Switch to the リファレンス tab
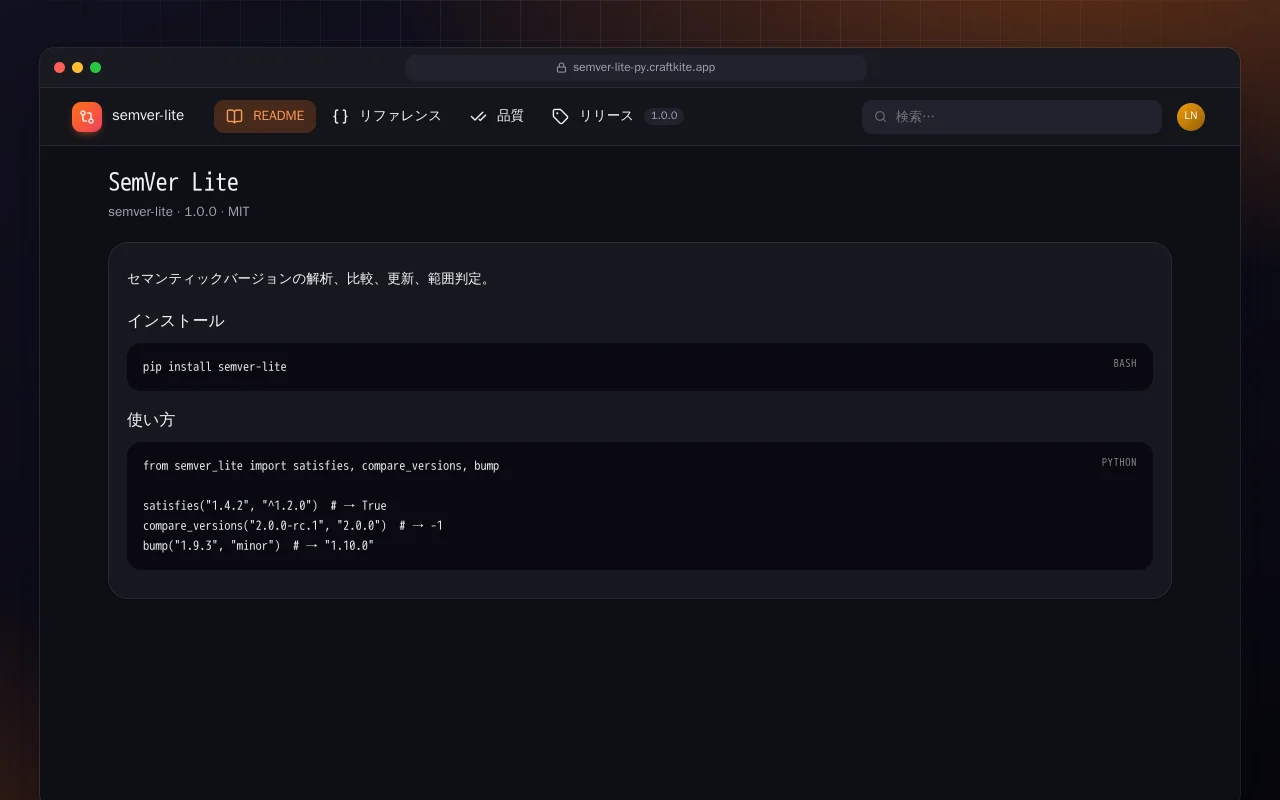 click(x=386, y=116)
